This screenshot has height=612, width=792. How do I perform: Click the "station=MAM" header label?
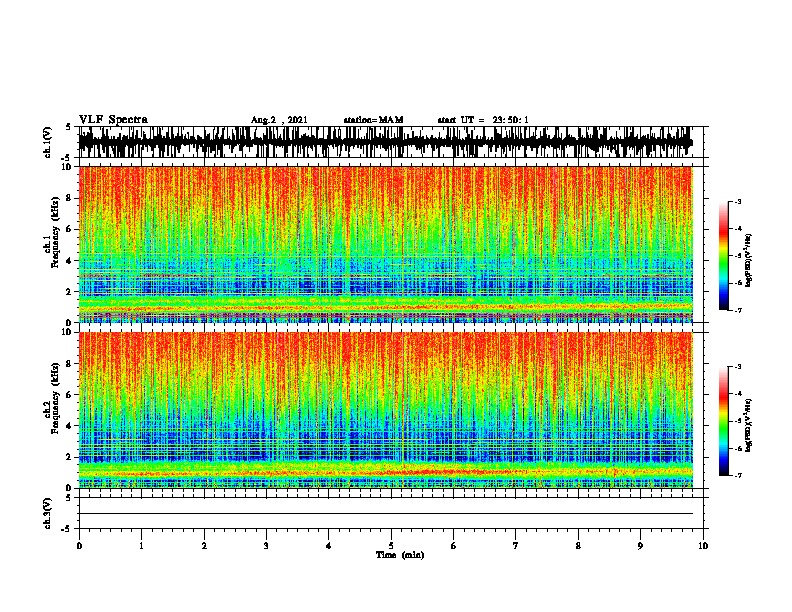[373, 120]
